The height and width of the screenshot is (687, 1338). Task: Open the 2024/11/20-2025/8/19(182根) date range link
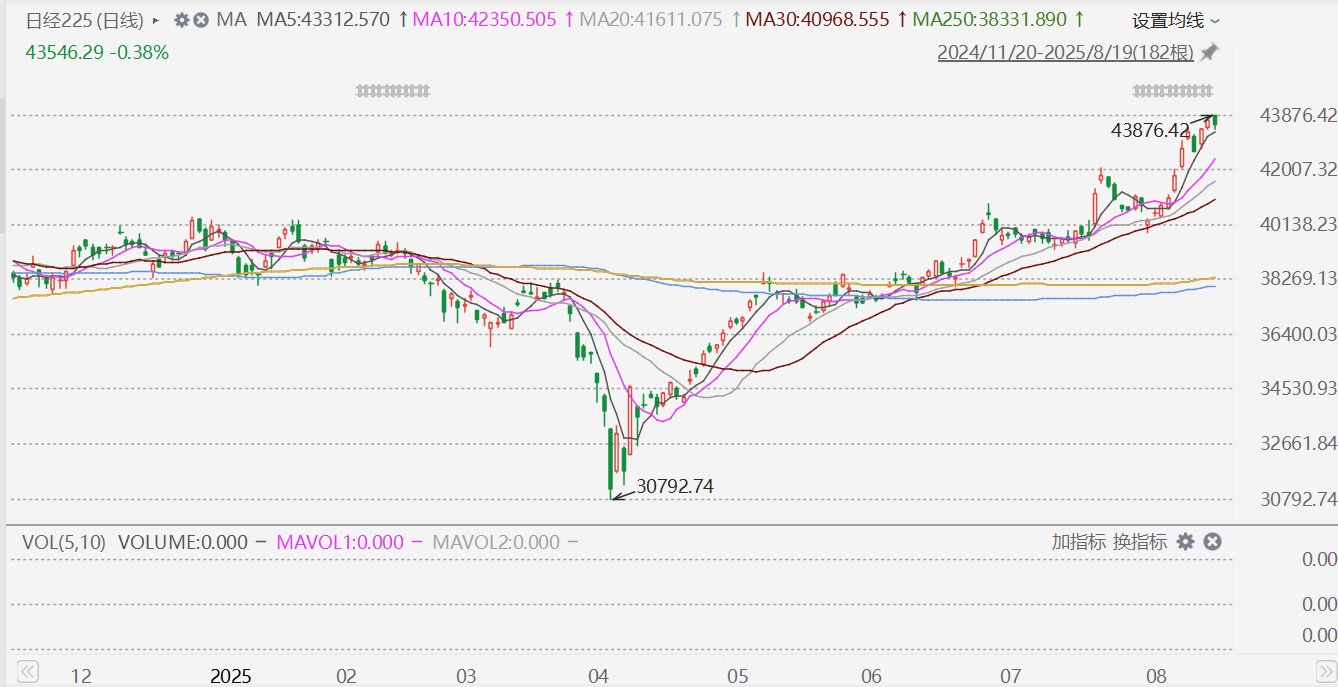pyautogui.click(x=1066, y=52)
